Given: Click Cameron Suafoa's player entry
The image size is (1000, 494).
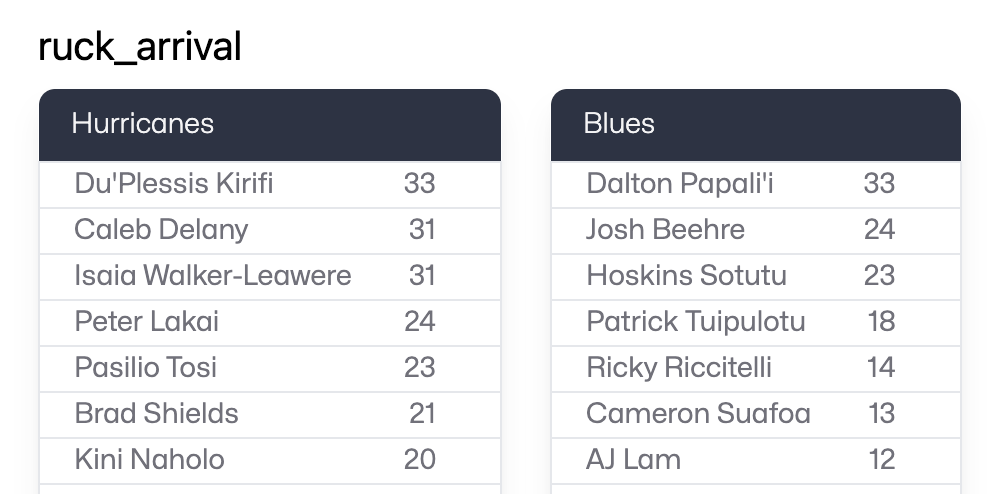Looking at the screenshot, I should 698,414.
